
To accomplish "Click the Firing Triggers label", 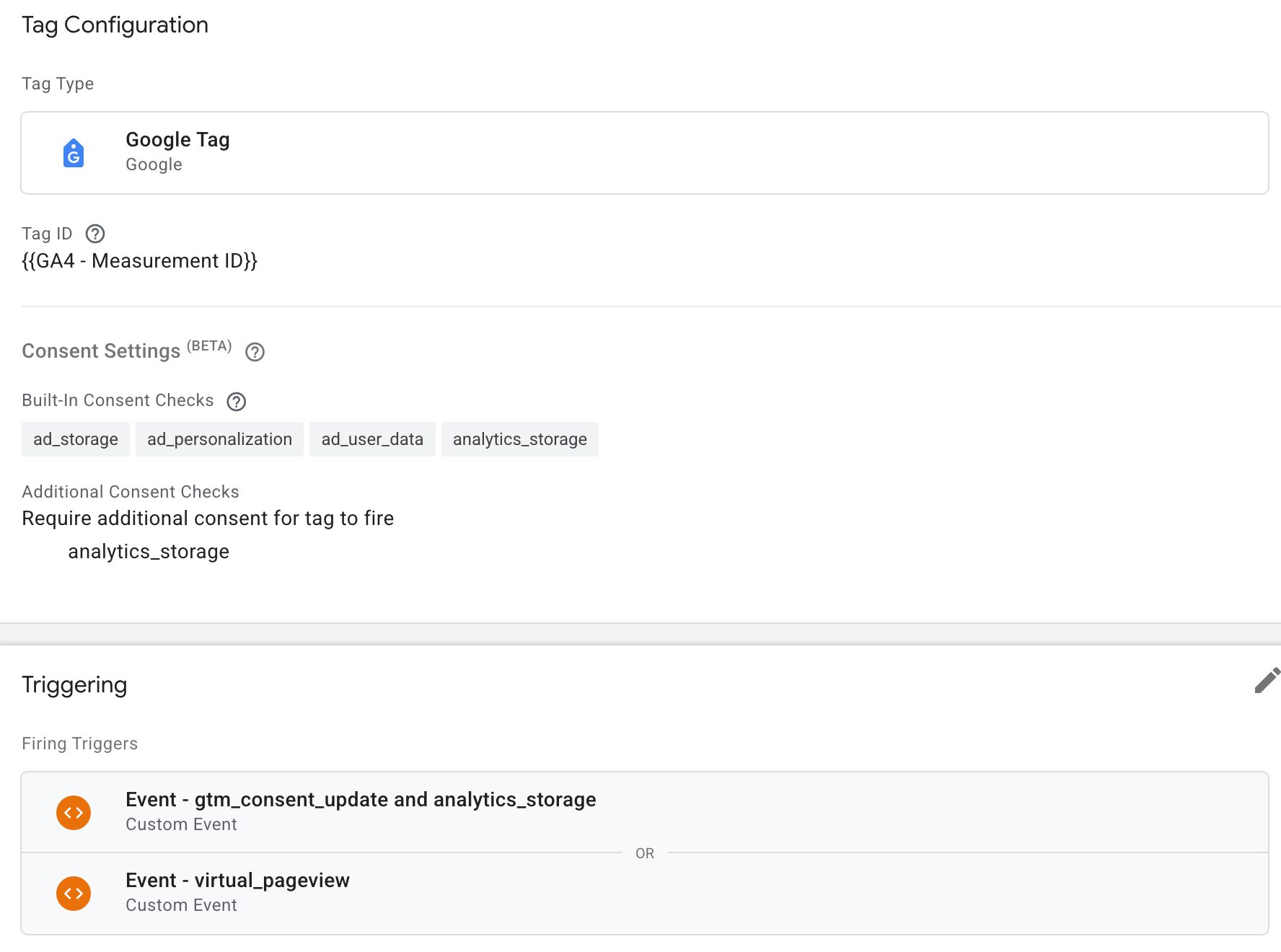I will (x=79, y=744).
